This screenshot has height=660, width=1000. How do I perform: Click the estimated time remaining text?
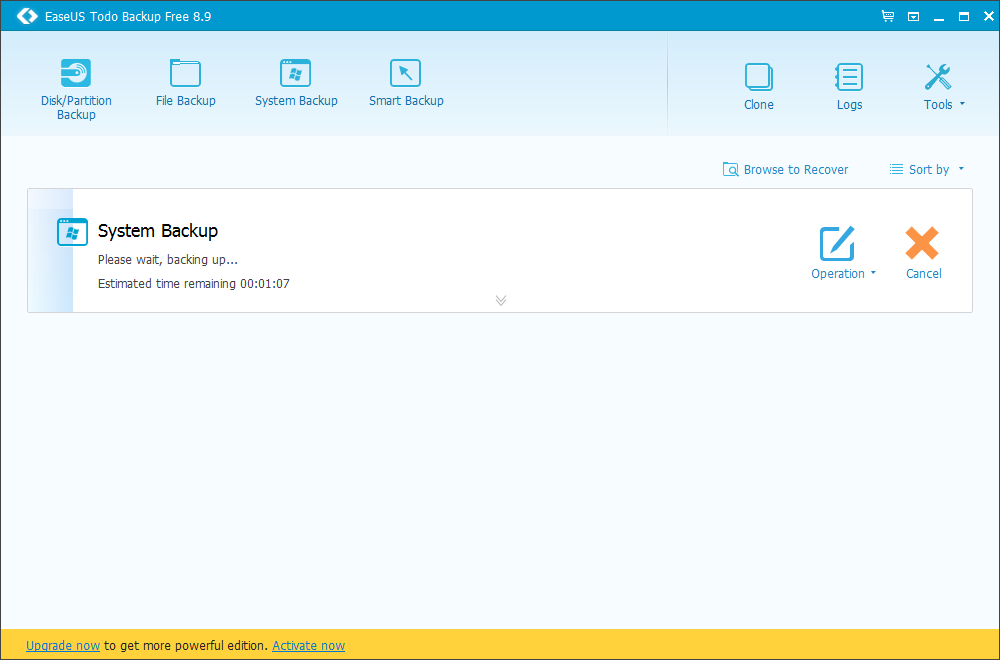point(193,284)
